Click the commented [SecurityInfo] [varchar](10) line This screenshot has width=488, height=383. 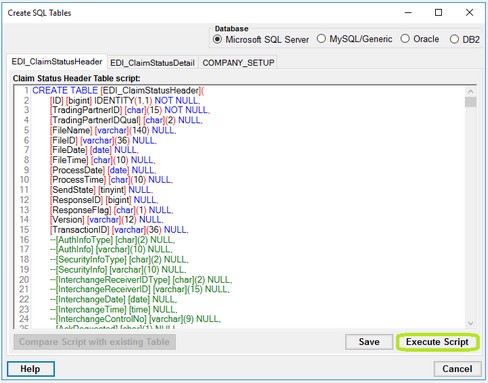coord(118,269)
